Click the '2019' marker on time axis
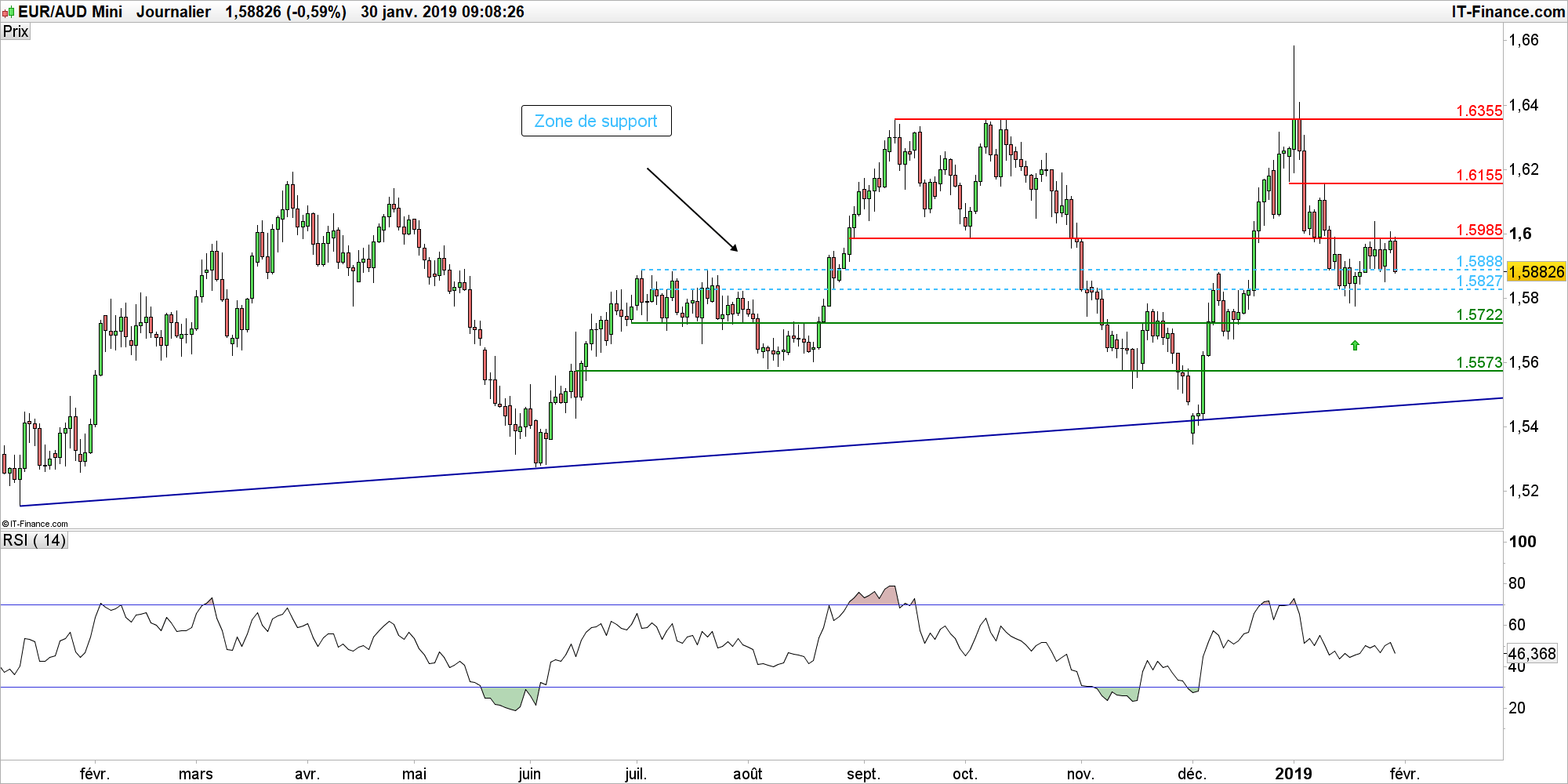This screenshot has width=1568, height=784. (x=1293, y=773)
